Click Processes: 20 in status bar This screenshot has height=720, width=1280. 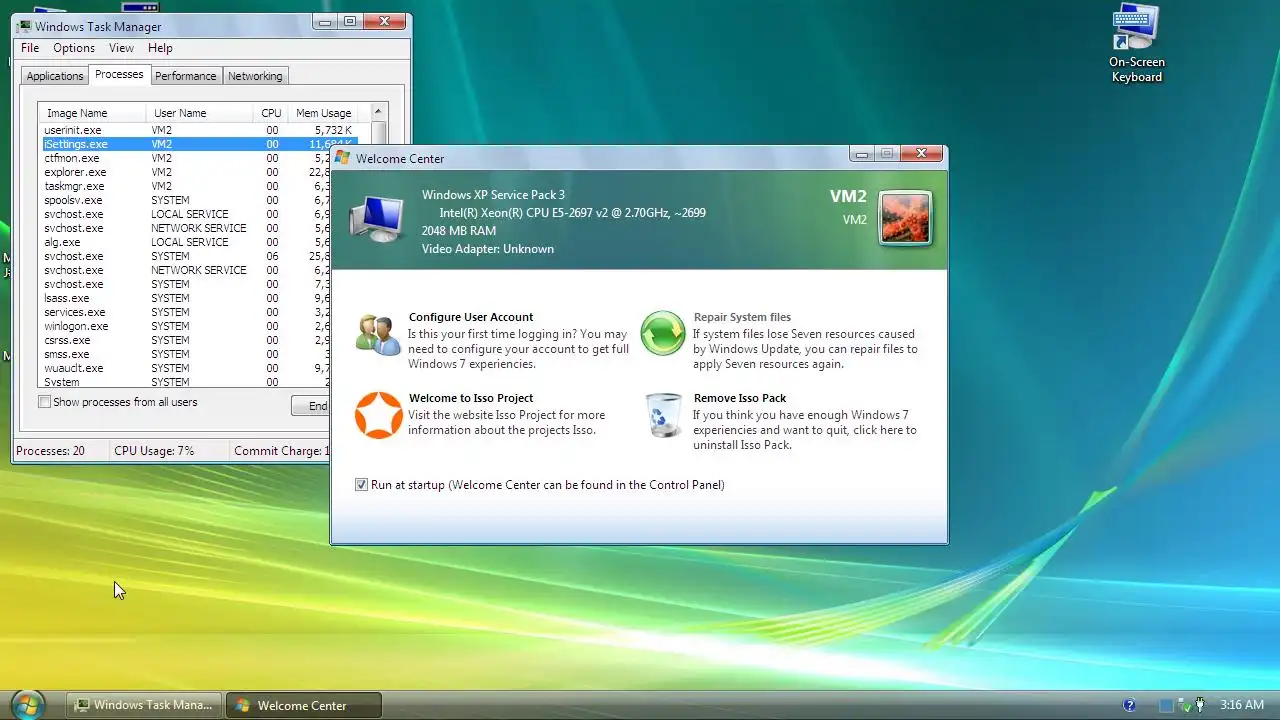click(51, 451)
